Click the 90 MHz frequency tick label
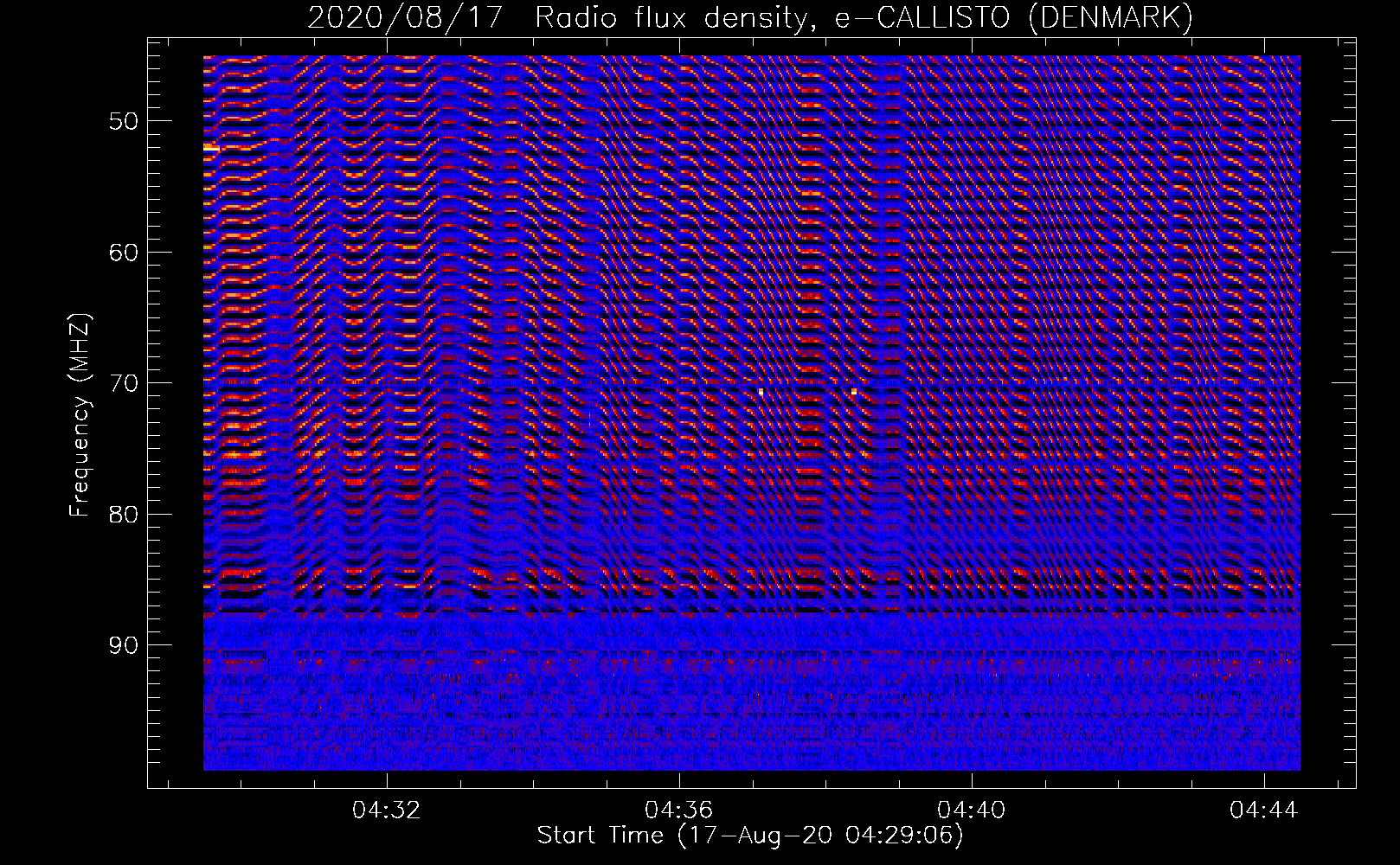The width and height of the screenshot is (1400, 865). pyautogui.click(x=124, y=645)
